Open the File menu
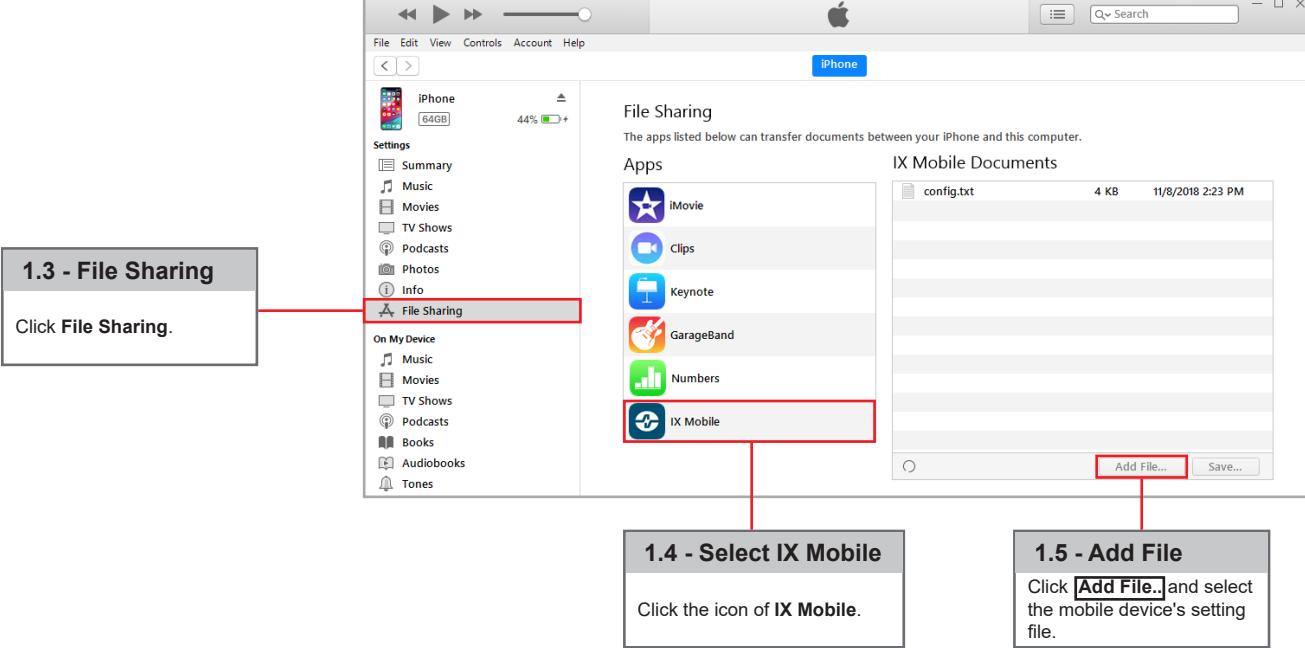 (381, 43)
